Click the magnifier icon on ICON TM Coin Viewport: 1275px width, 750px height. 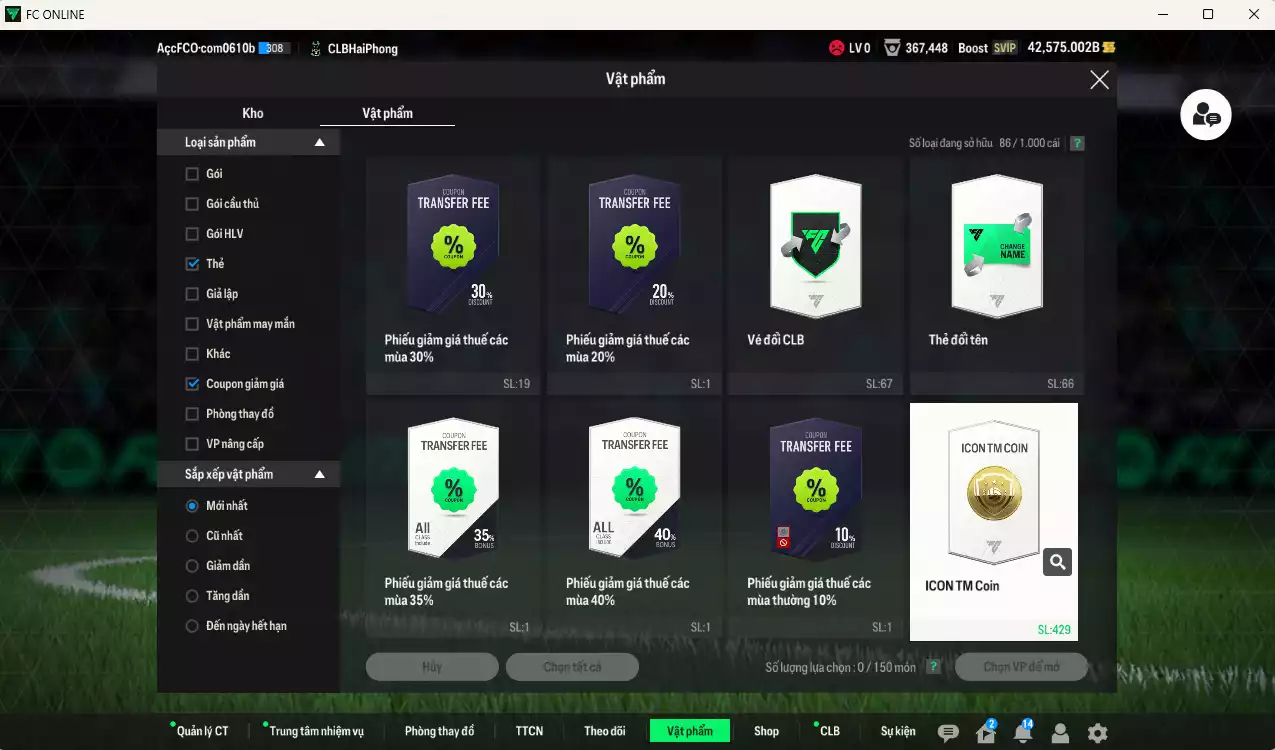(x=1057, y=563)
